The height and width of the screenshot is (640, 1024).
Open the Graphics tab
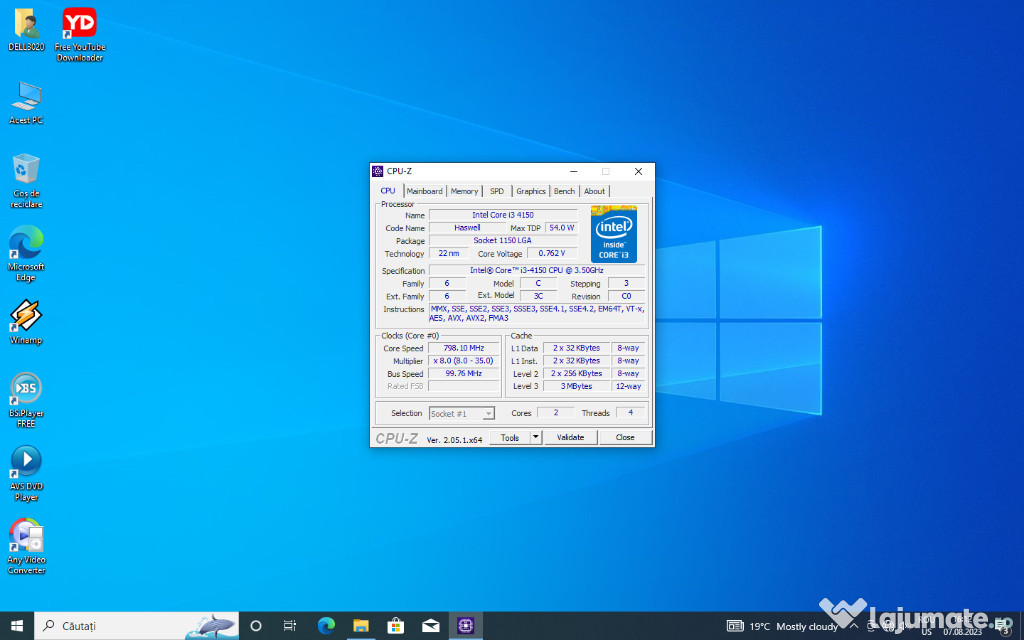[531, 191]
